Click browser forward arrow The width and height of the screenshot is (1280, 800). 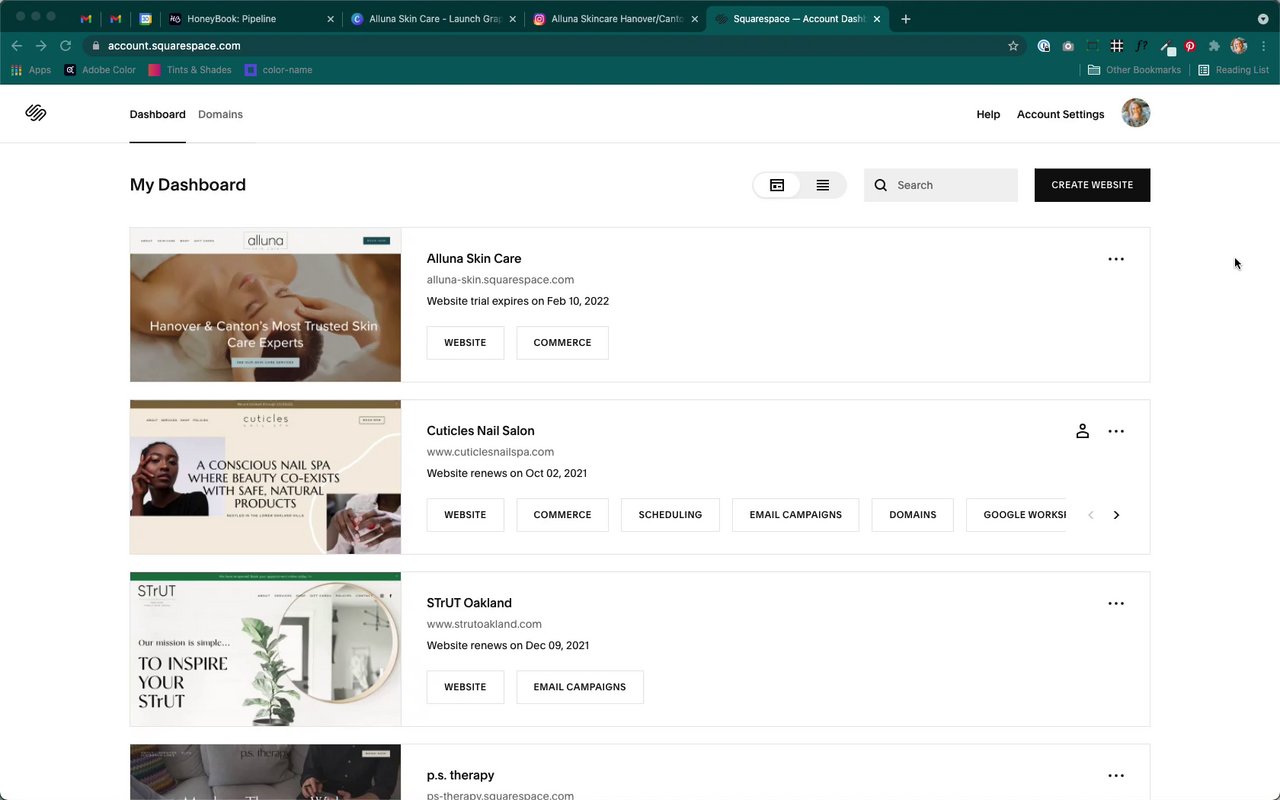coord(41,46)
